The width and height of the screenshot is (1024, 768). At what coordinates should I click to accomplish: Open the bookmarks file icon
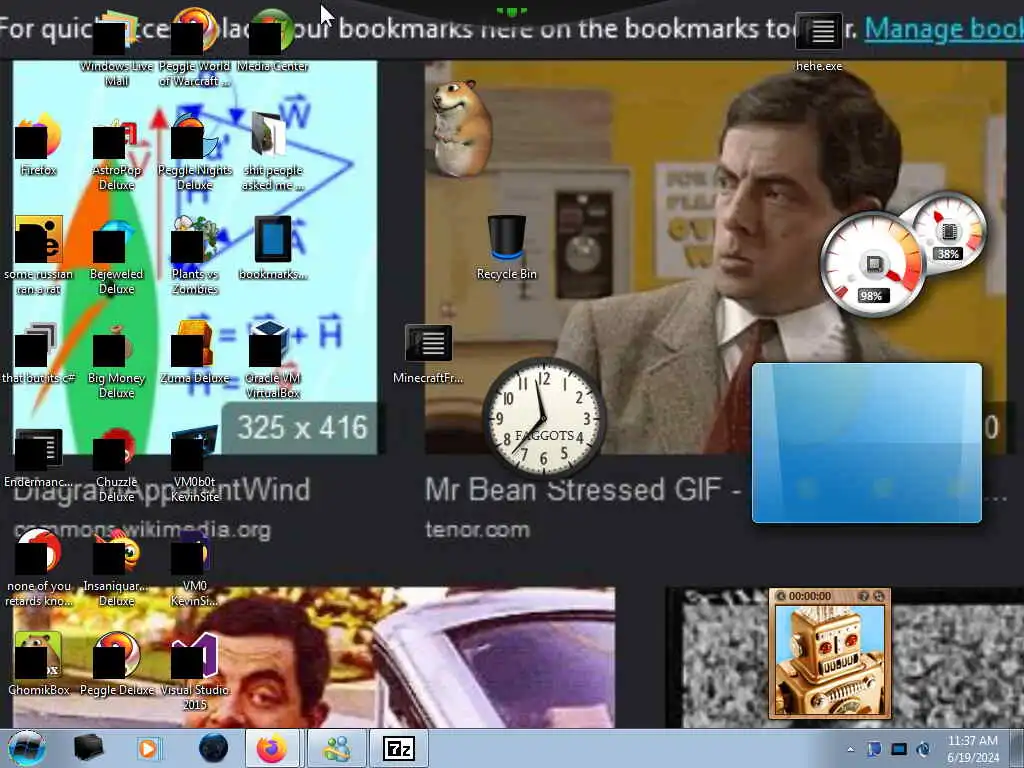[272, 248]
